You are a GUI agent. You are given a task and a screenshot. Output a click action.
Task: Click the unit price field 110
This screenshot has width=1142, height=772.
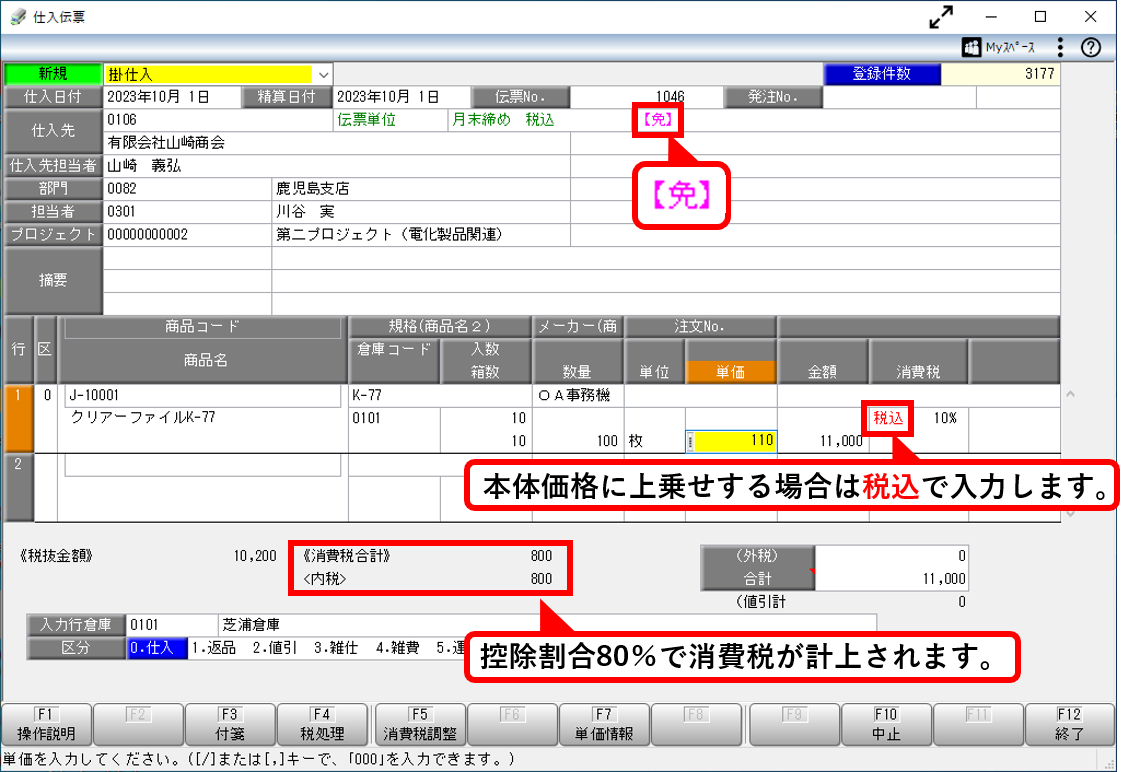(x=731, y=441)
